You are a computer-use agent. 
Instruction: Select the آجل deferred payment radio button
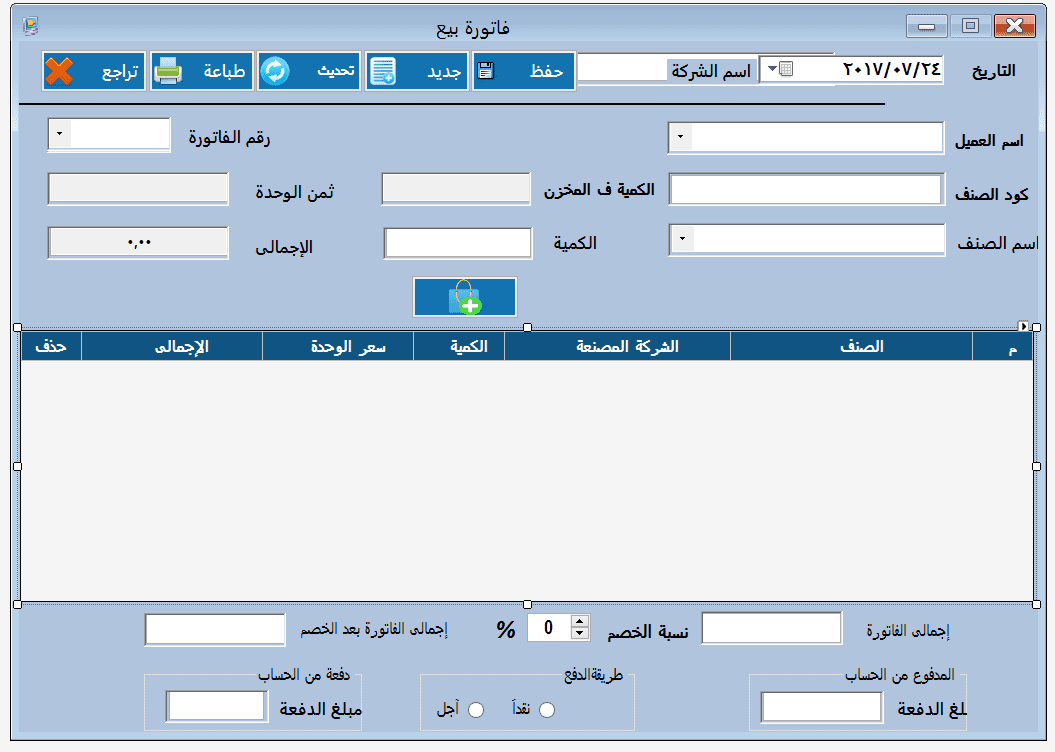(476, 710)
